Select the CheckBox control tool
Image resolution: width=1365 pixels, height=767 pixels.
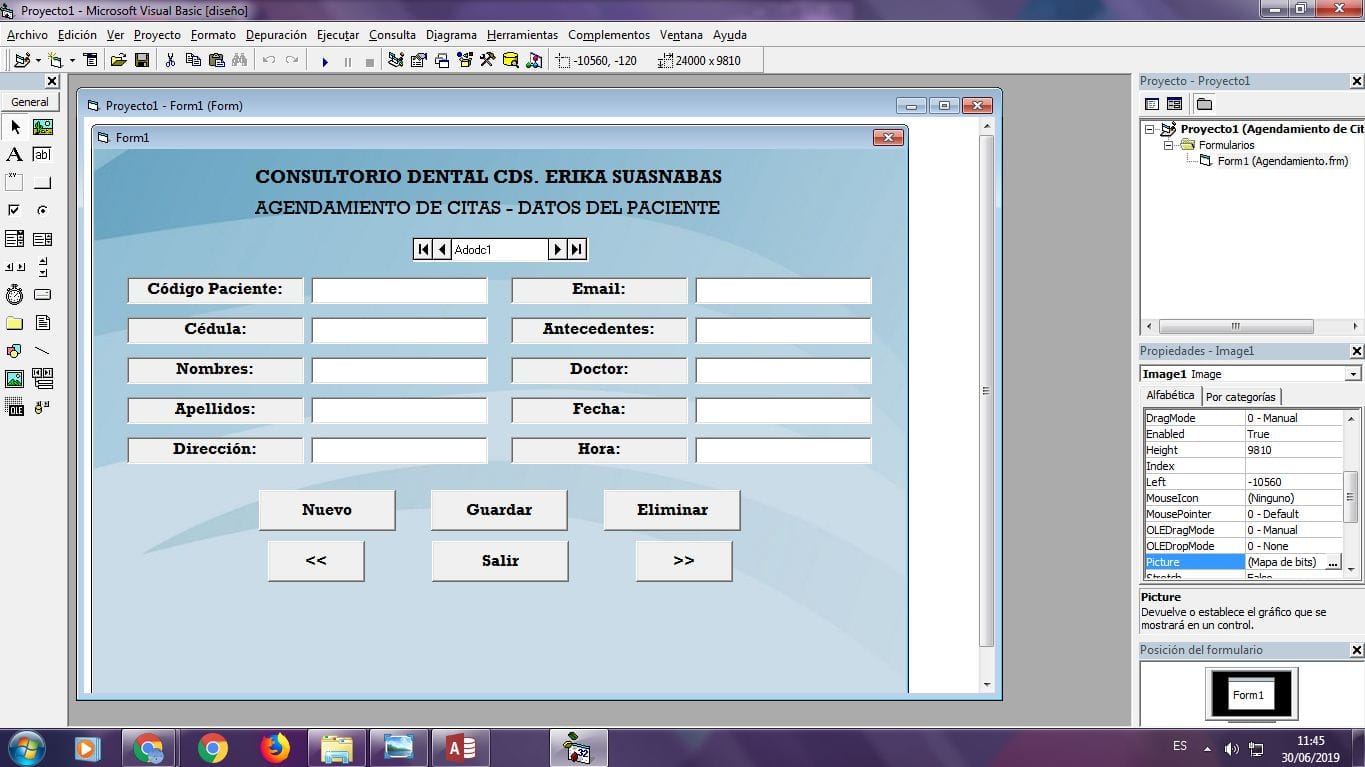click(x=14, y=211)
